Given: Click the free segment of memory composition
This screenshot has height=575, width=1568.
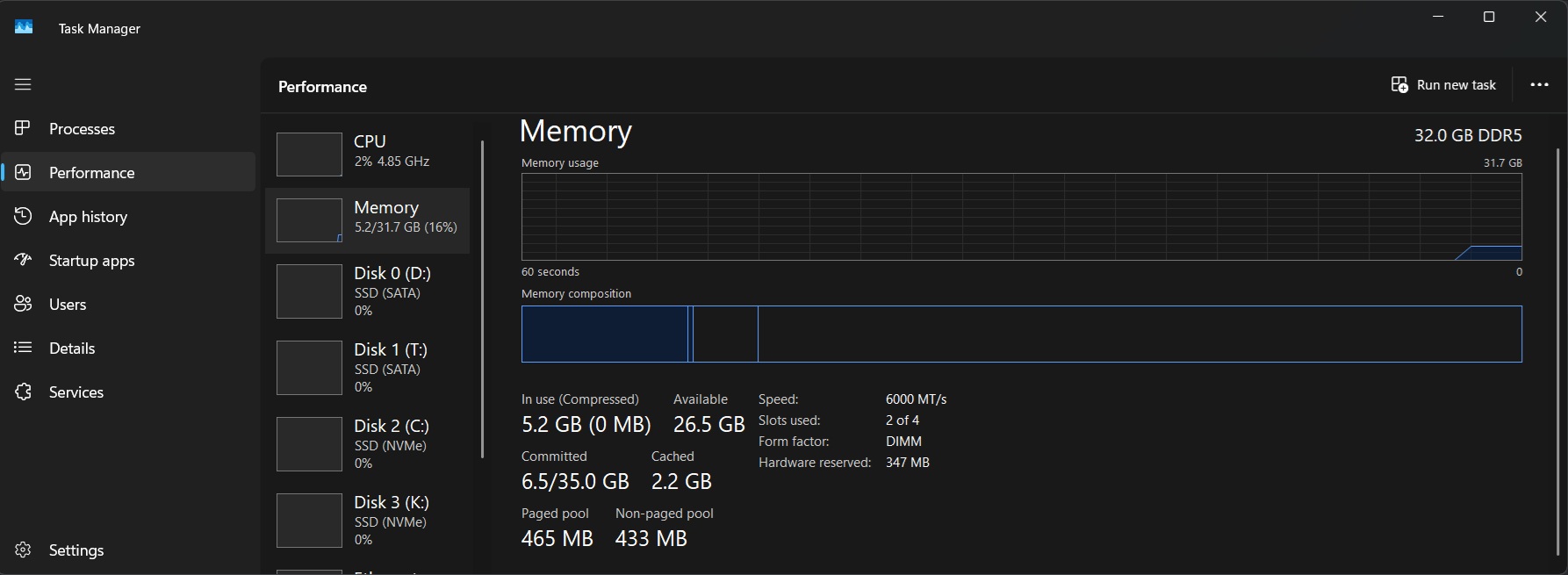Looking at the screenshot, I should click(1140, 334).
